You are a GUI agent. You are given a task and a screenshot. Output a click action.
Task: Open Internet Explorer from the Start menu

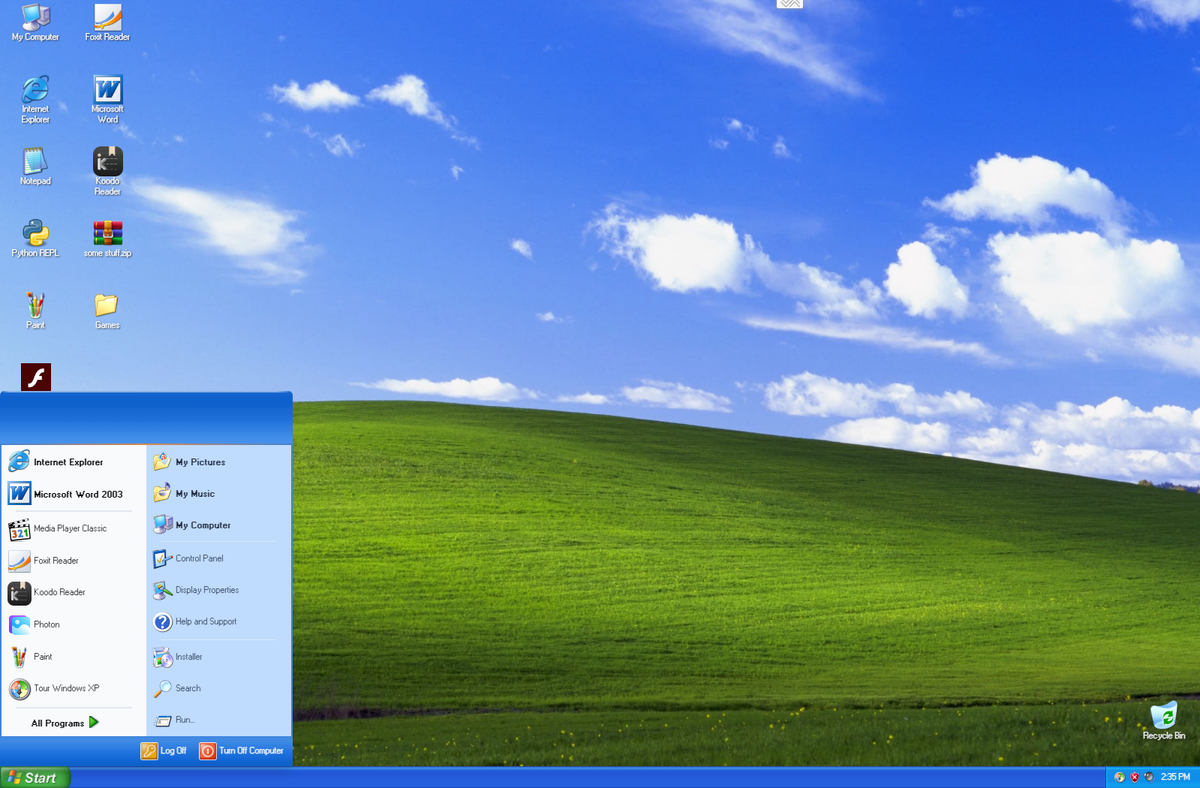[x=74, y=462]
